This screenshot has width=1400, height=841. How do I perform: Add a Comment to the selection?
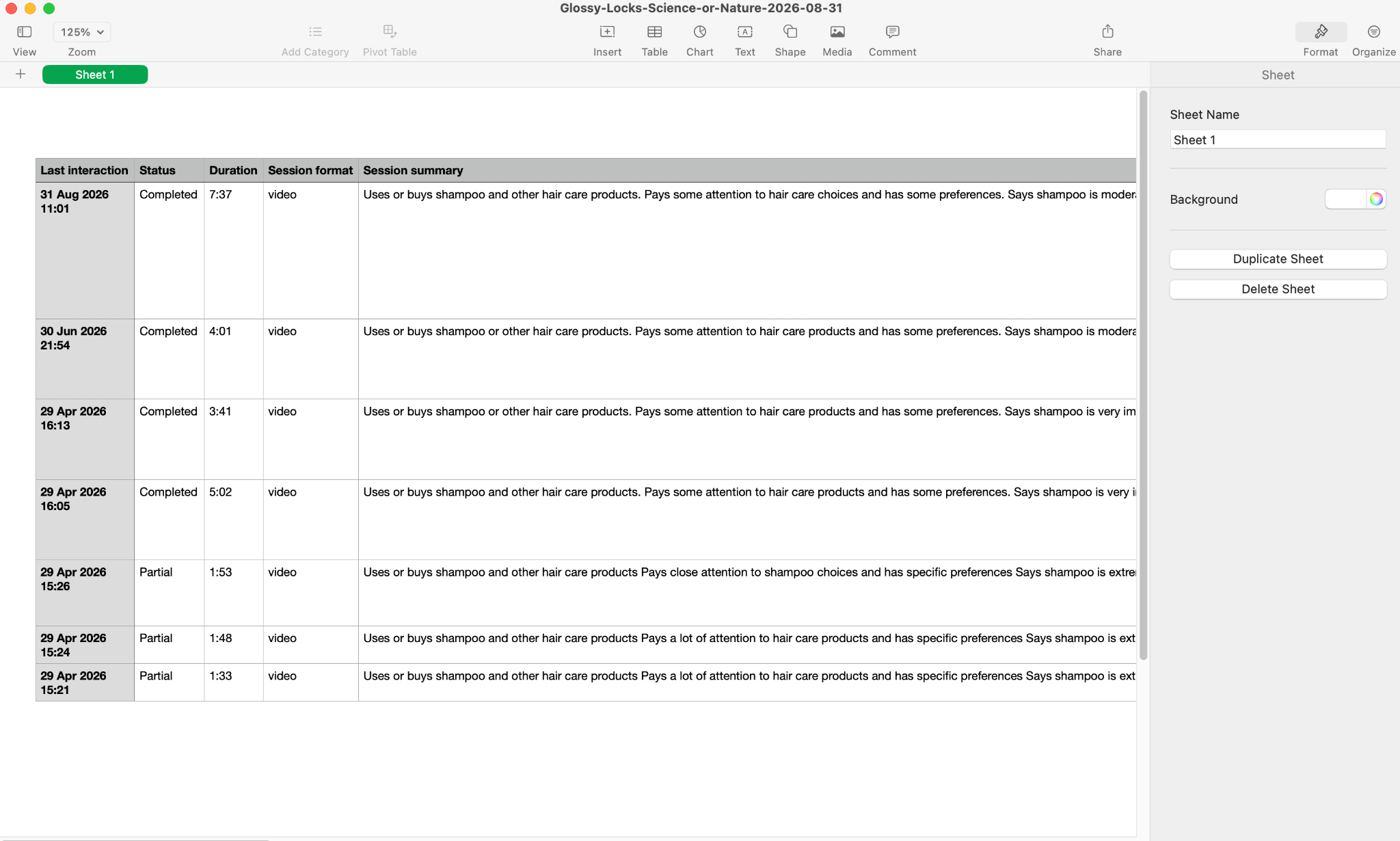(892, 32)
